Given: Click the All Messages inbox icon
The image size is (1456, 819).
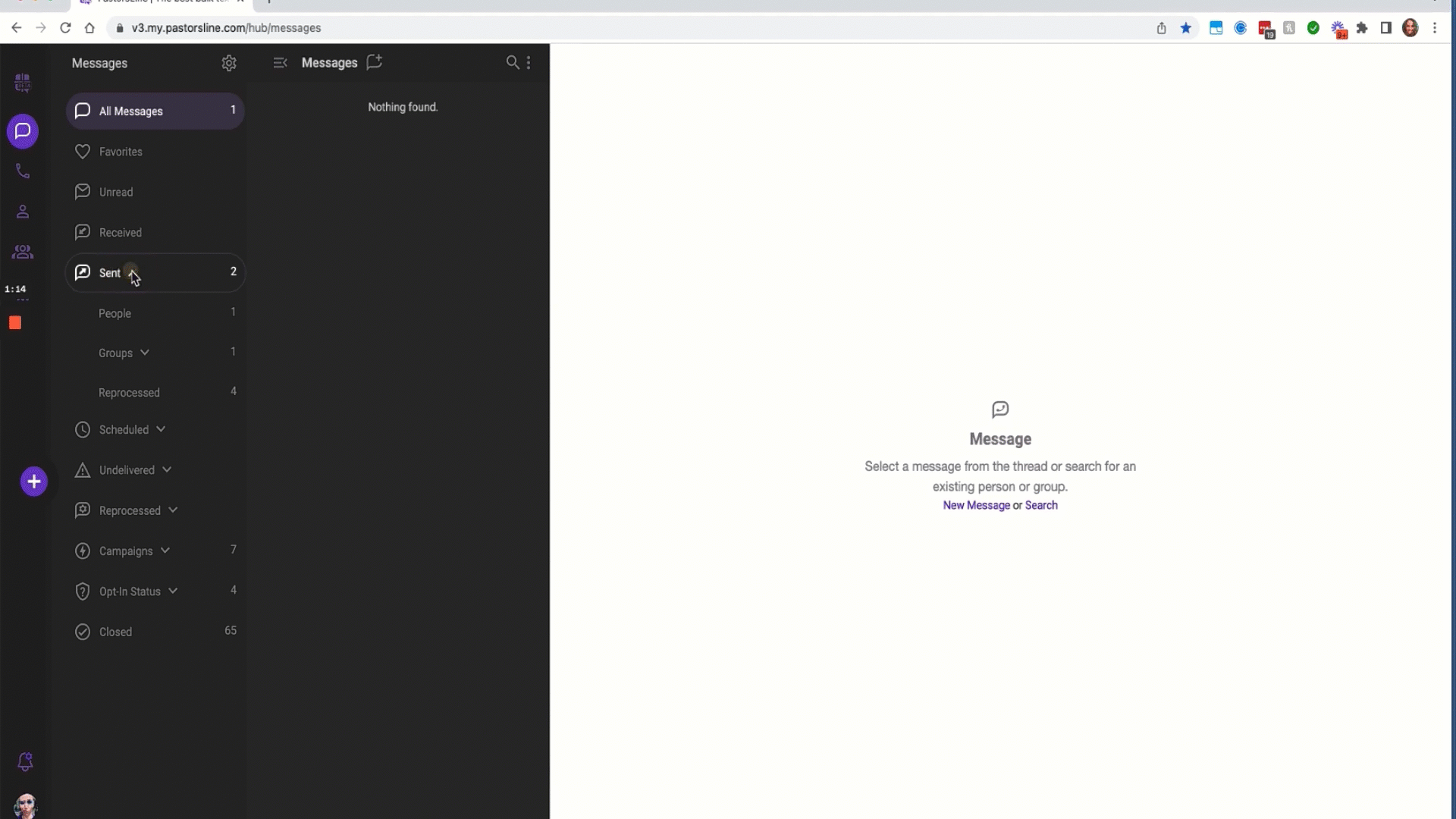Looking at the screenshot, I should tap(83, 110).
